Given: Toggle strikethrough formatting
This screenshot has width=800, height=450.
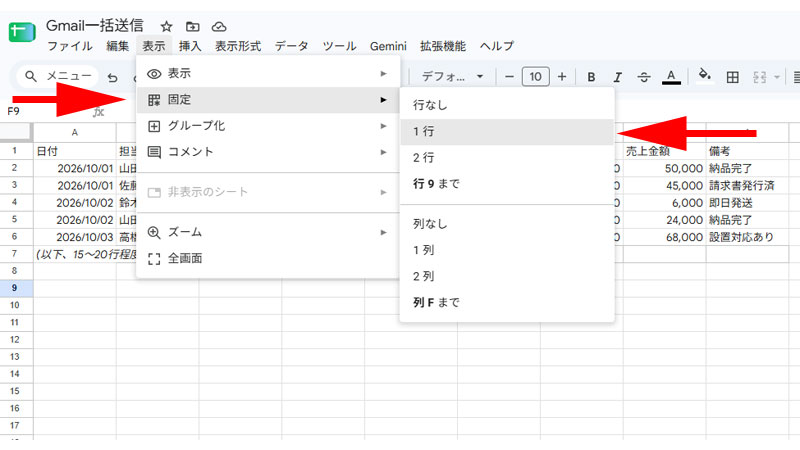Looking at the screenshot, I should (644, 77).
